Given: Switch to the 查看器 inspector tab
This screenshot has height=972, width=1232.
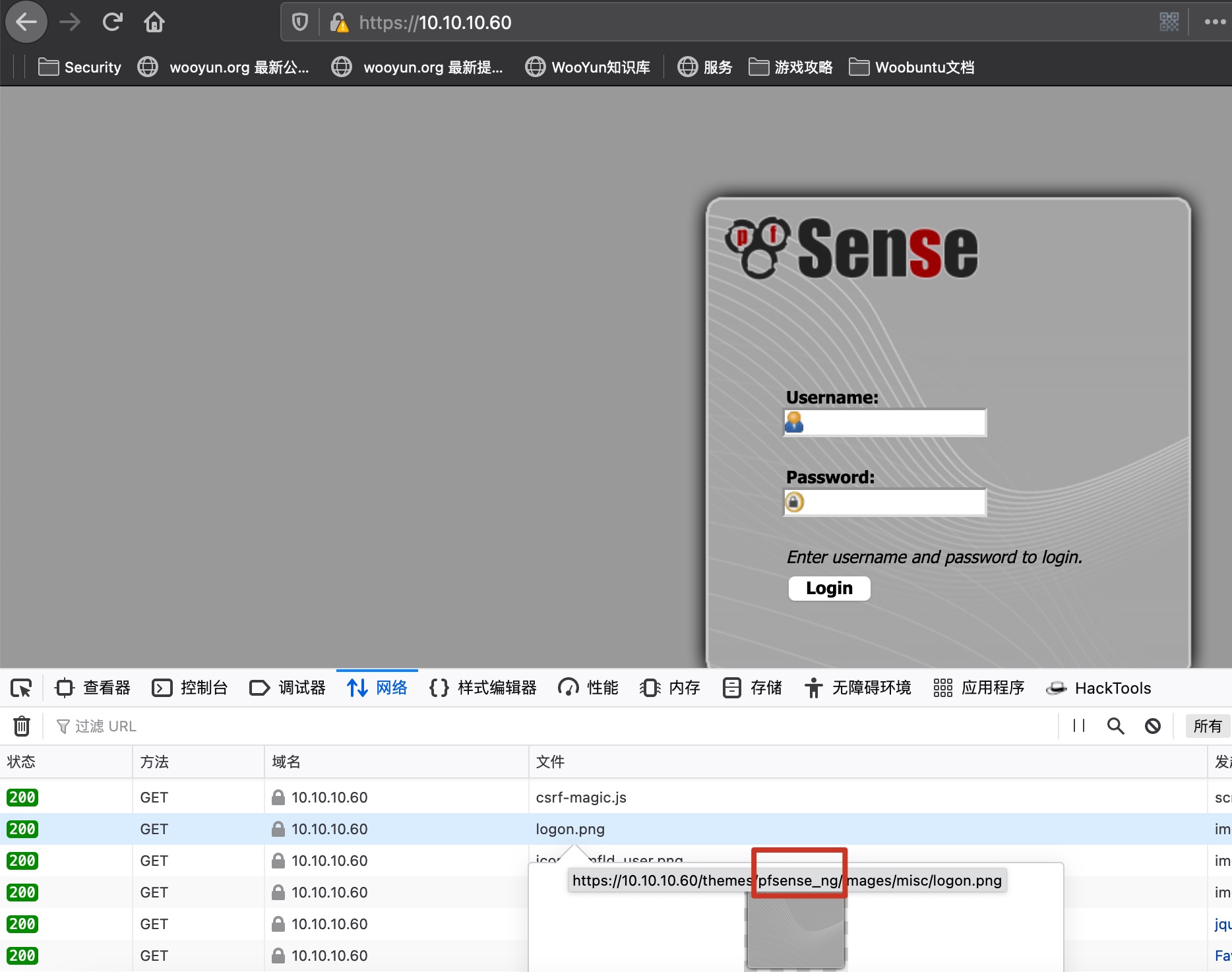Looking at the screenshot, I should pyautogui.click(x=93, y=688).
